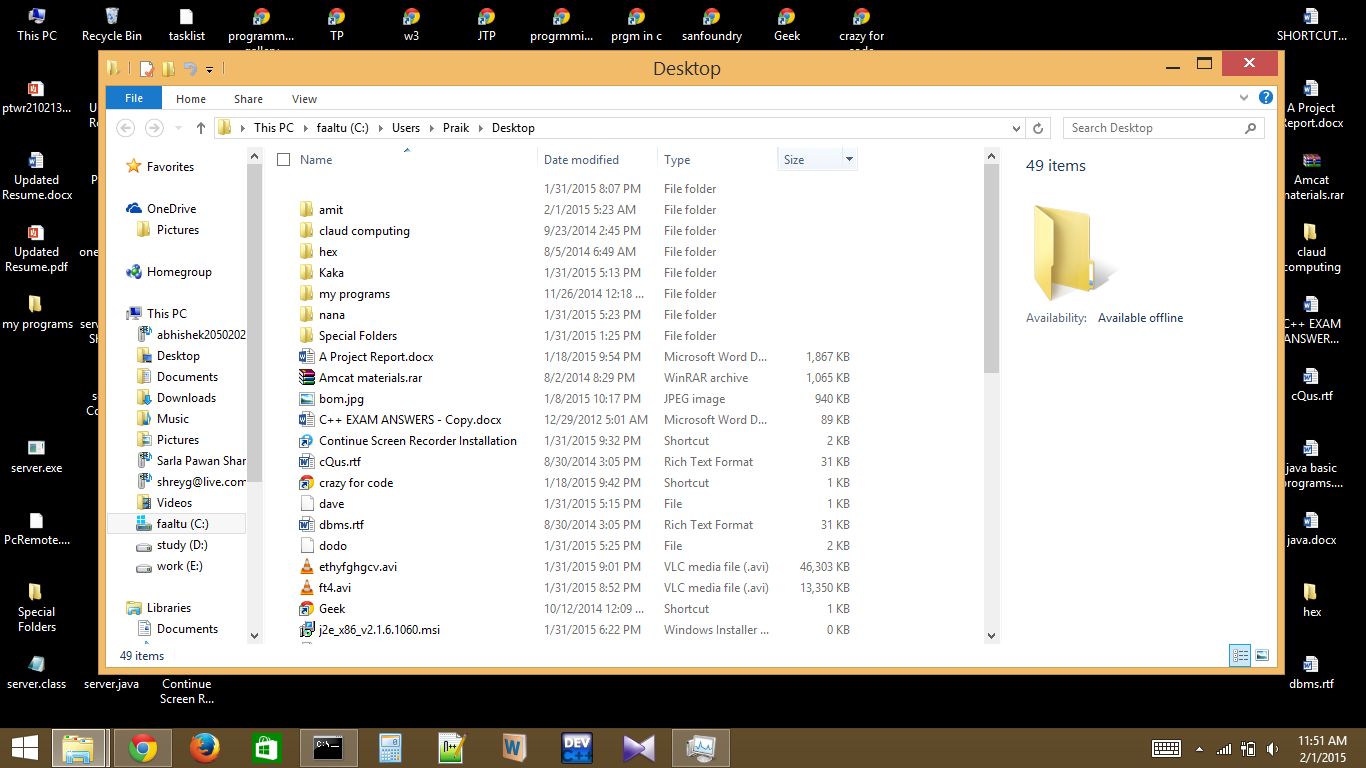Switch to Details view toggle
This screenshot has width=1366, height=768.
tap(1241, 656)
